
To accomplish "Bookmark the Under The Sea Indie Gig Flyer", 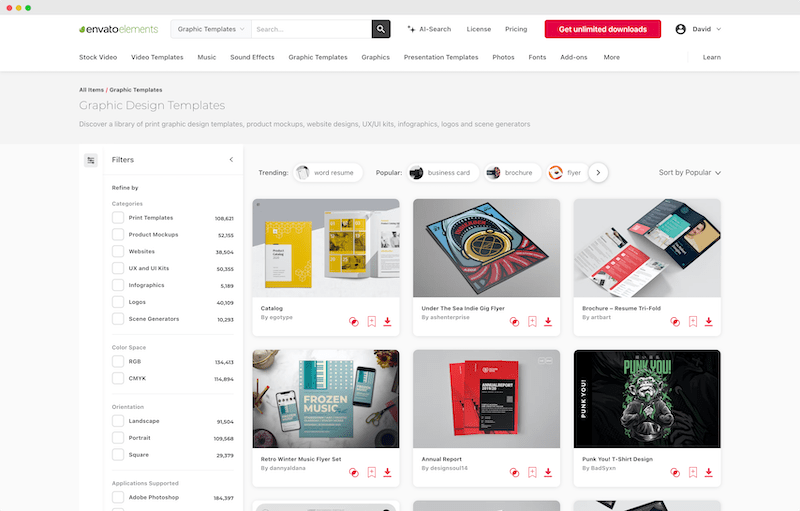I will [x=532, y=321].
